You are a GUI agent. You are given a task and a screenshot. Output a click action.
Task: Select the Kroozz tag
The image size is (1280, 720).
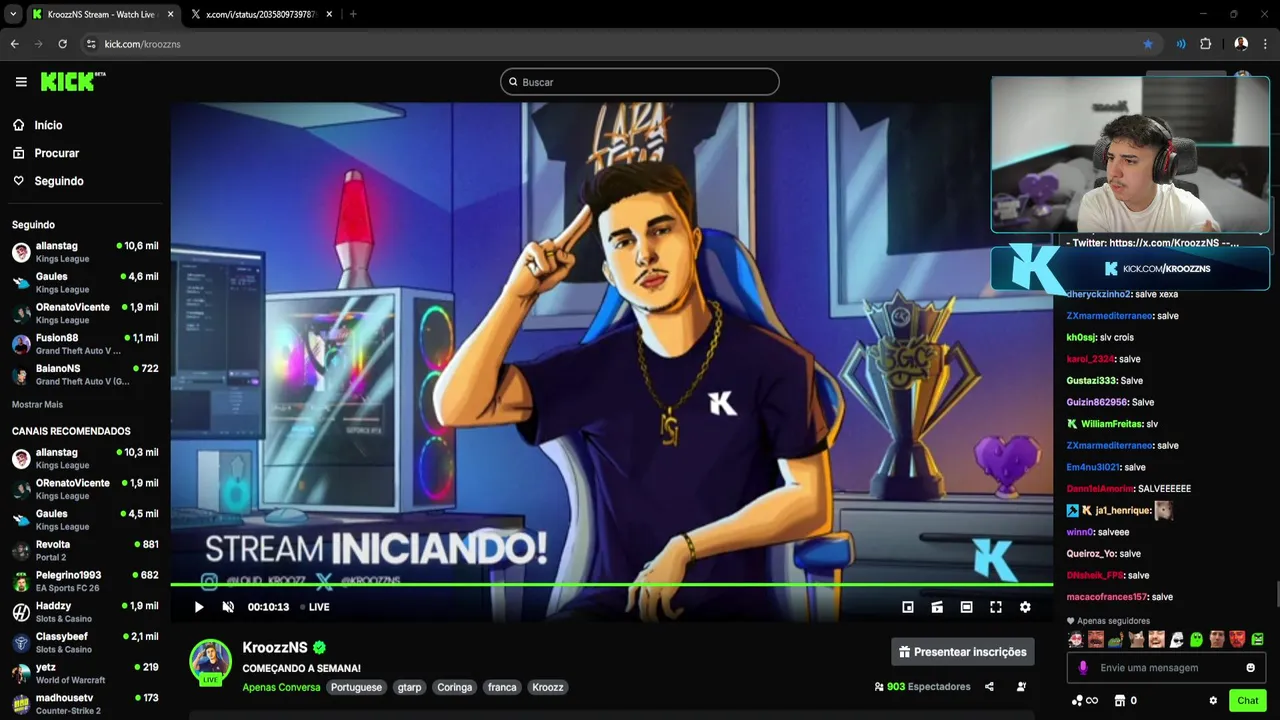pos(548,687)
